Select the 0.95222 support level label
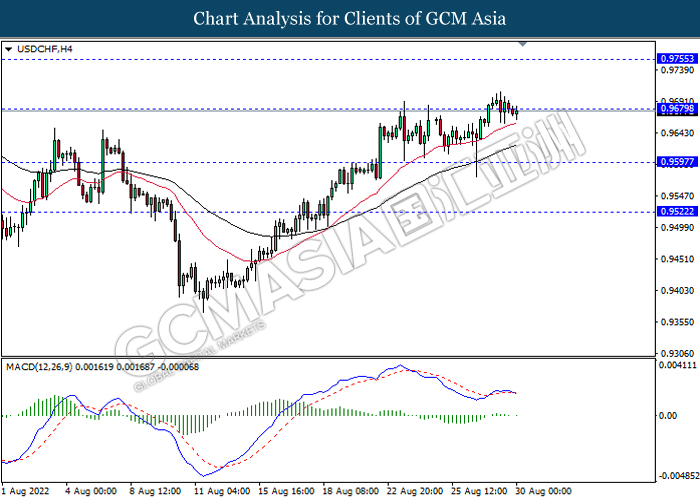This screenshot has width=700, height=500. click(x=677, y=212)
